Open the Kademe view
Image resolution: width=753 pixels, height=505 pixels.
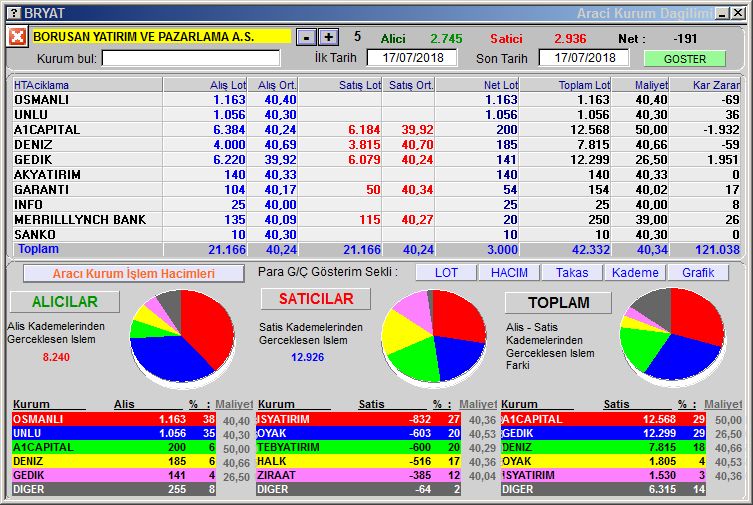click(x=635, y=272)
